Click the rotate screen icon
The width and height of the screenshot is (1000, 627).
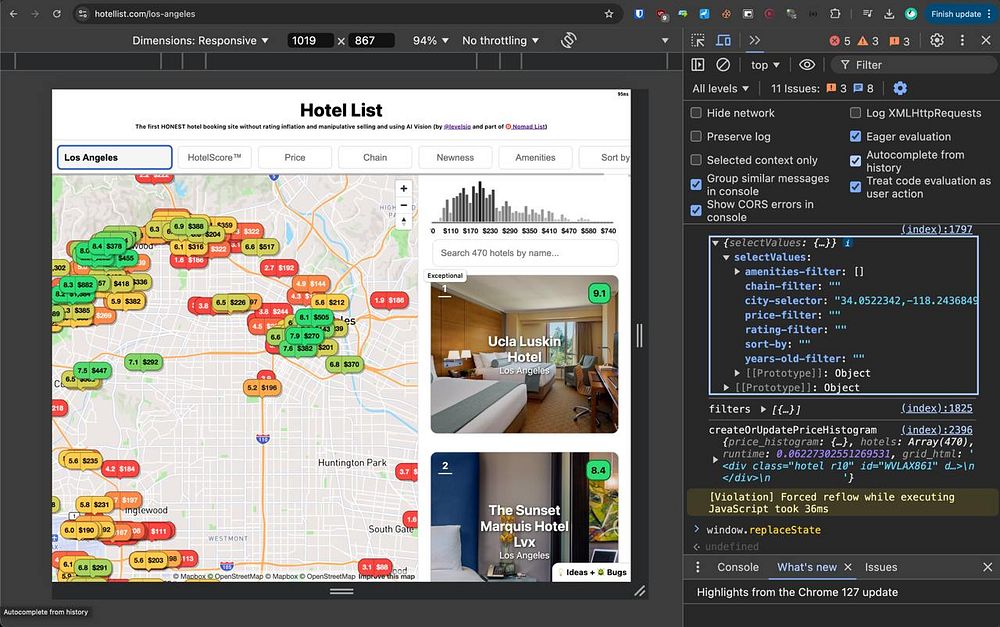click(x=569, y=41)
